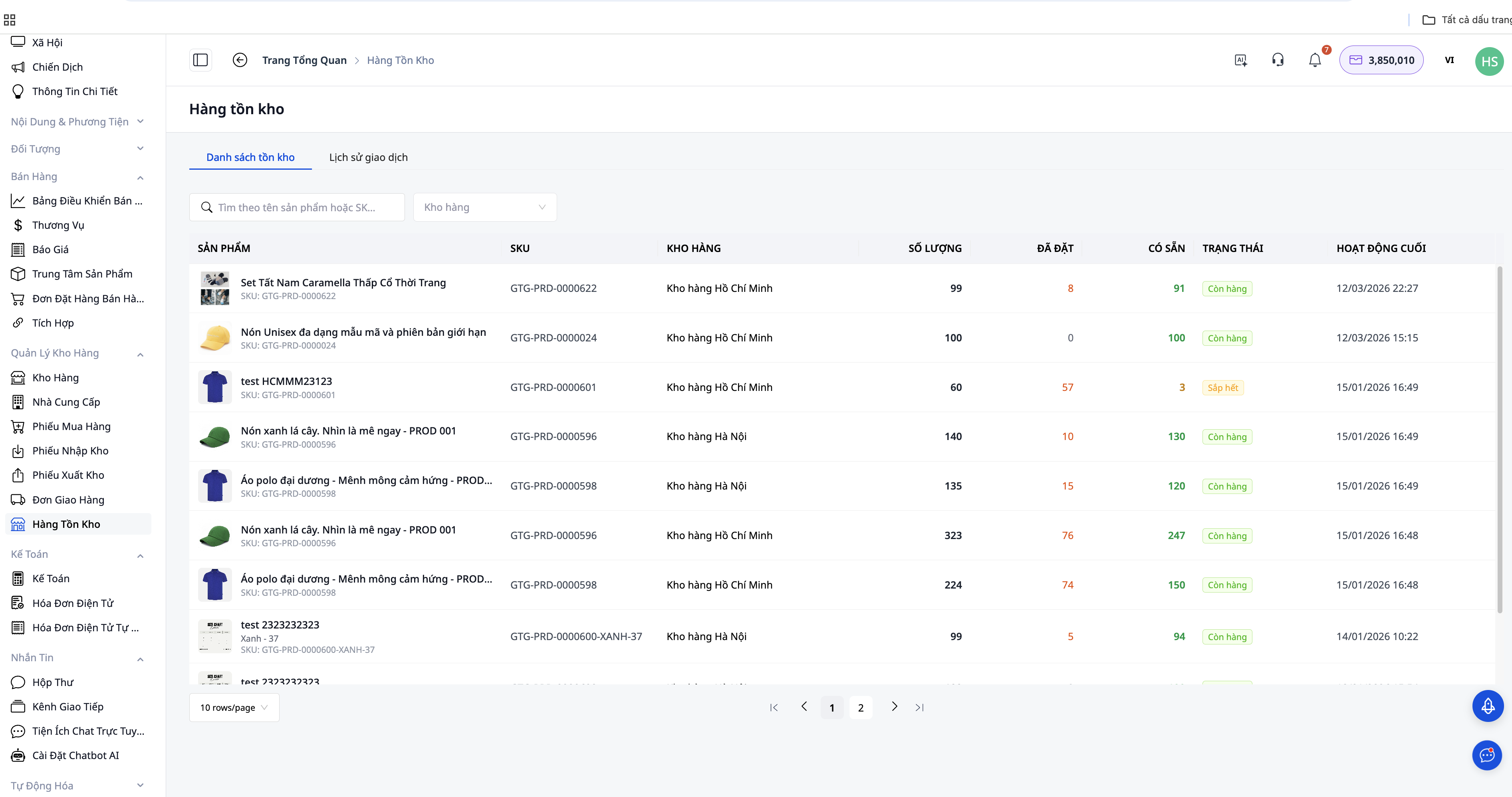This screenshot has height=797, width=1512.
Task: Open the Kho hàng filter dropdown
Action: click(485, 207)
